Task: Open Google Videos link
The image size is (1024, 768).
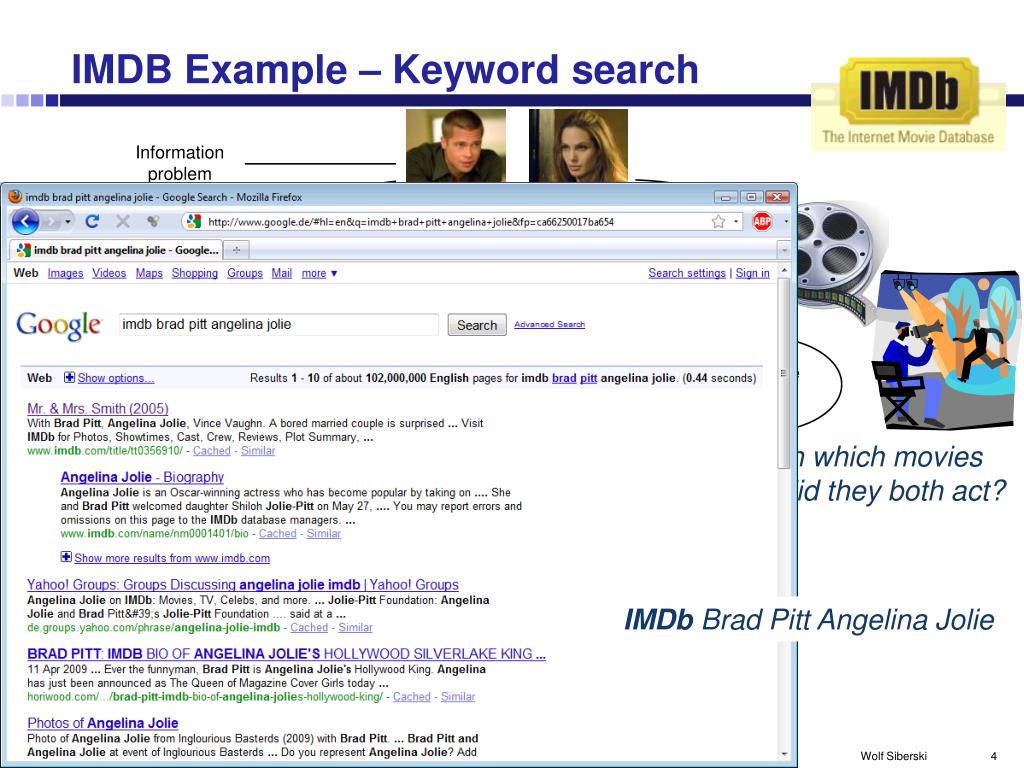Action: (109, 273)
